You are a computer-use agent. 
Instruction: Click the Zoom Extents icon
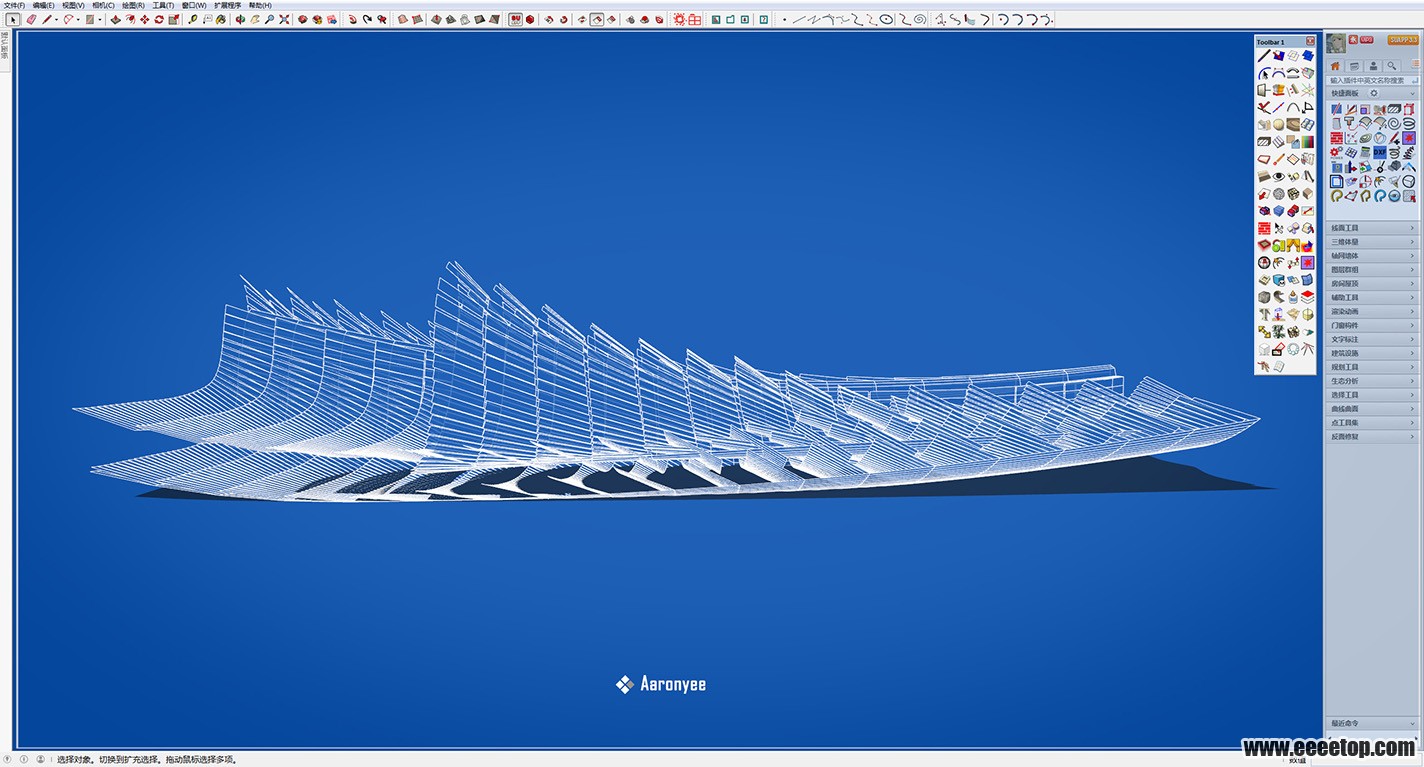tap(284, 19)
